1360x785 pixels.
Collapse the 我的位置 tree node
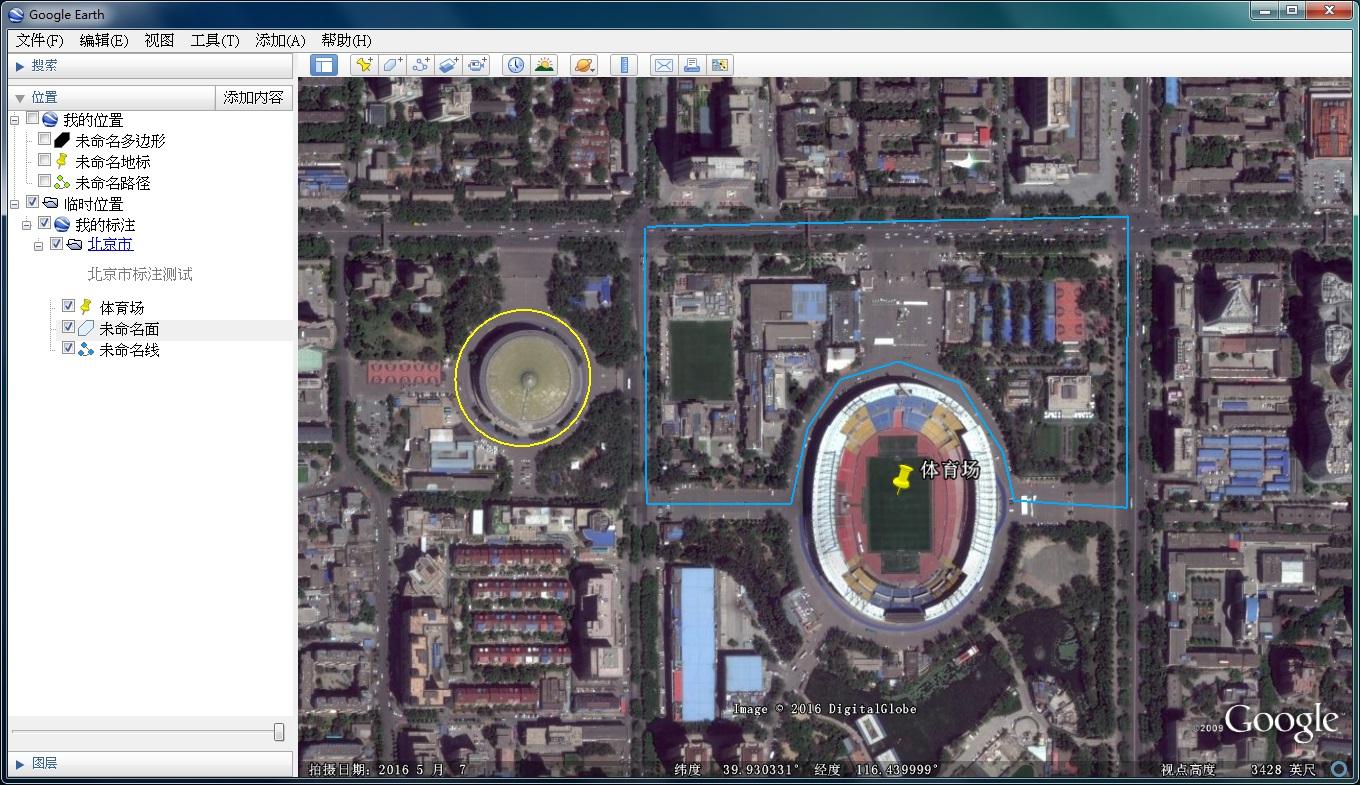(x=15, y=119)
